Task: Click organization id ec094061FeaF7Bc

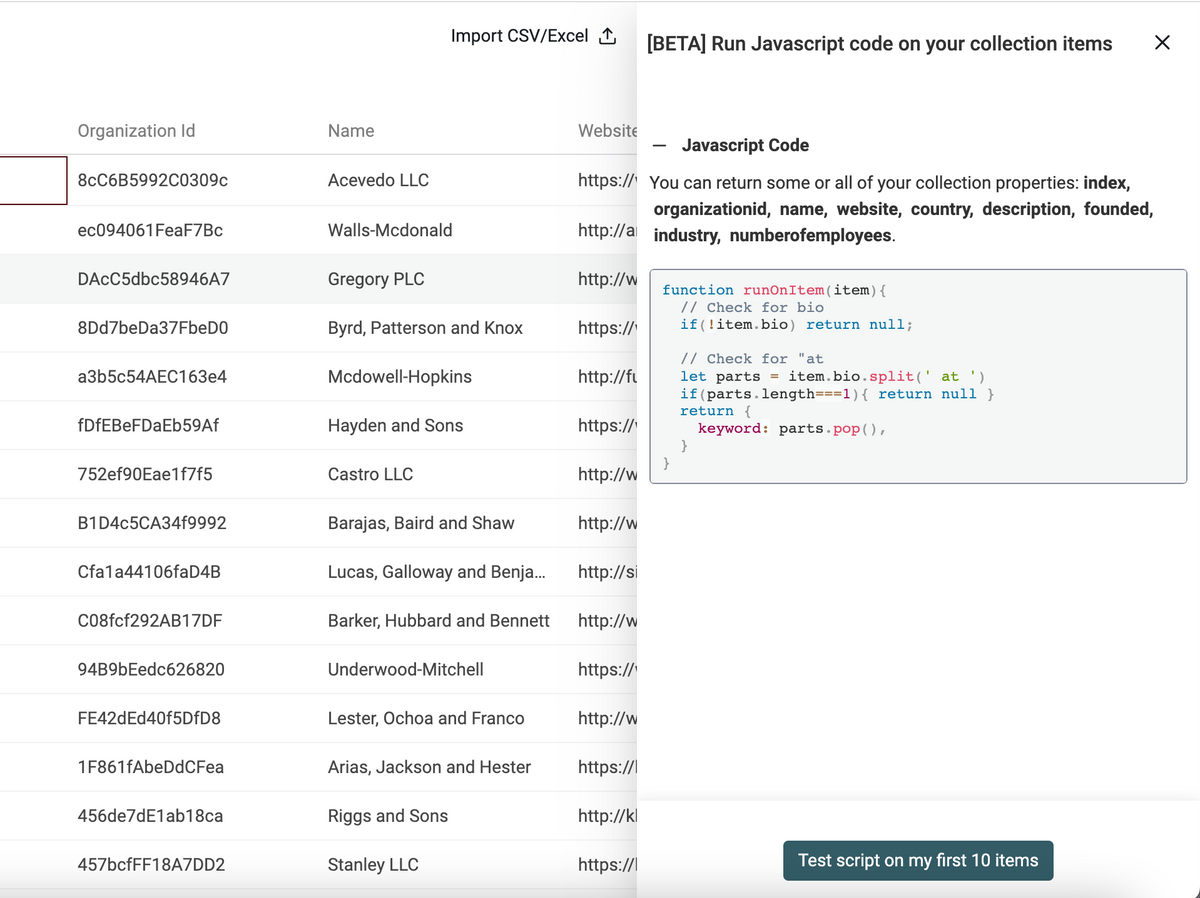Action: [150, 230]
